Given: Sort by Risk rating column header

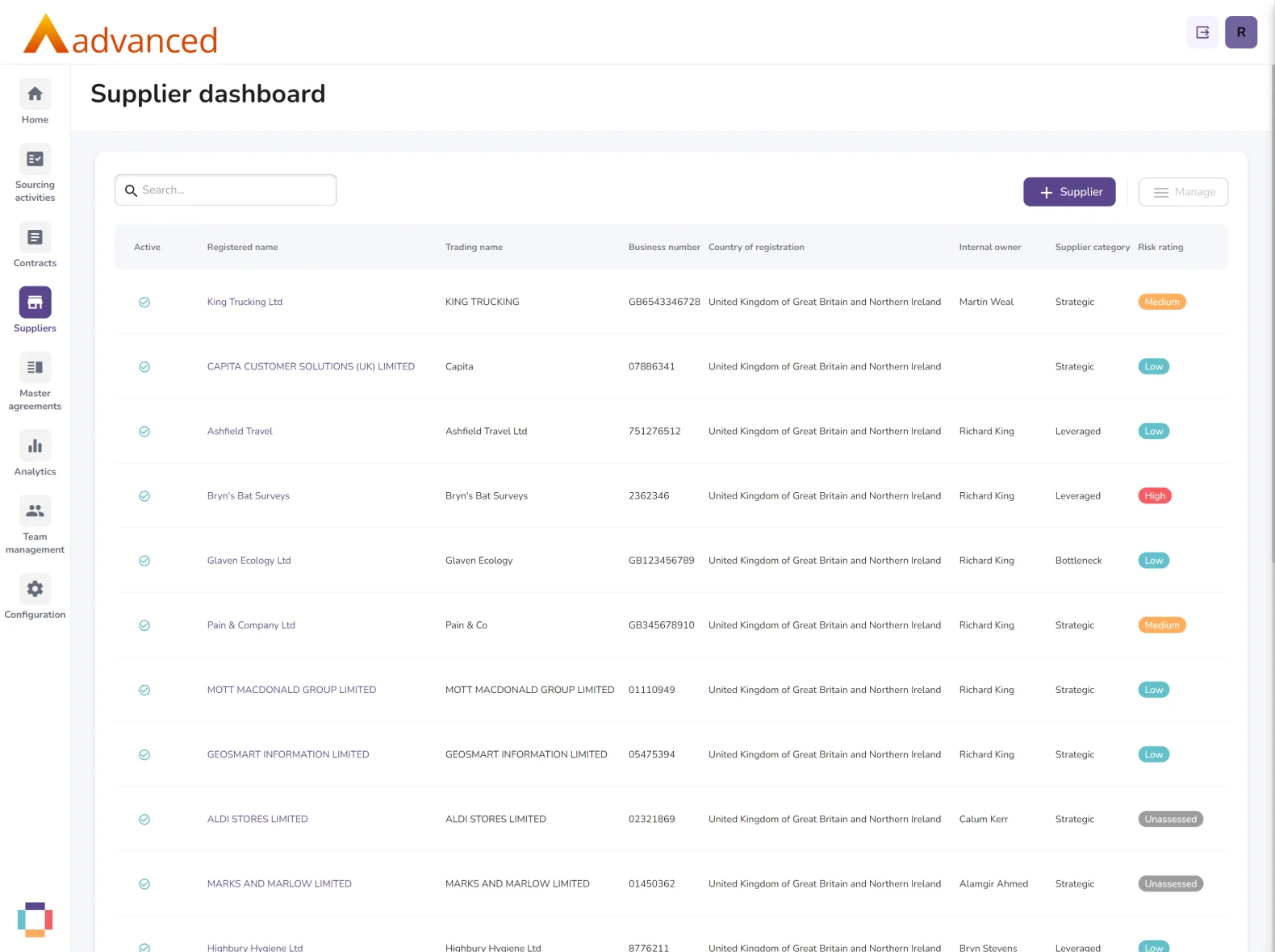Looking at the screenshot, I should click(x=1160, y=248).
